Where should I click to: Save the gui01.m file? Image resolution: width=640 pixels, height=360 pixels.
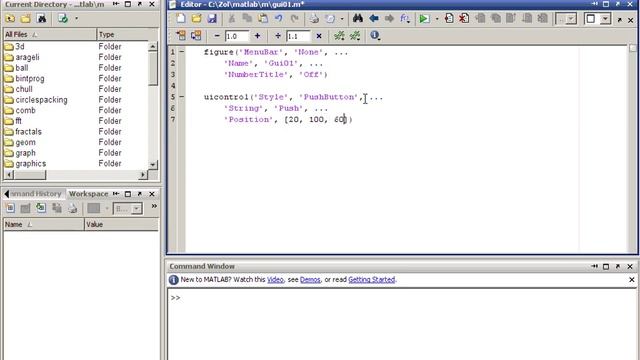pyautogui.click(x=212, y=18)
